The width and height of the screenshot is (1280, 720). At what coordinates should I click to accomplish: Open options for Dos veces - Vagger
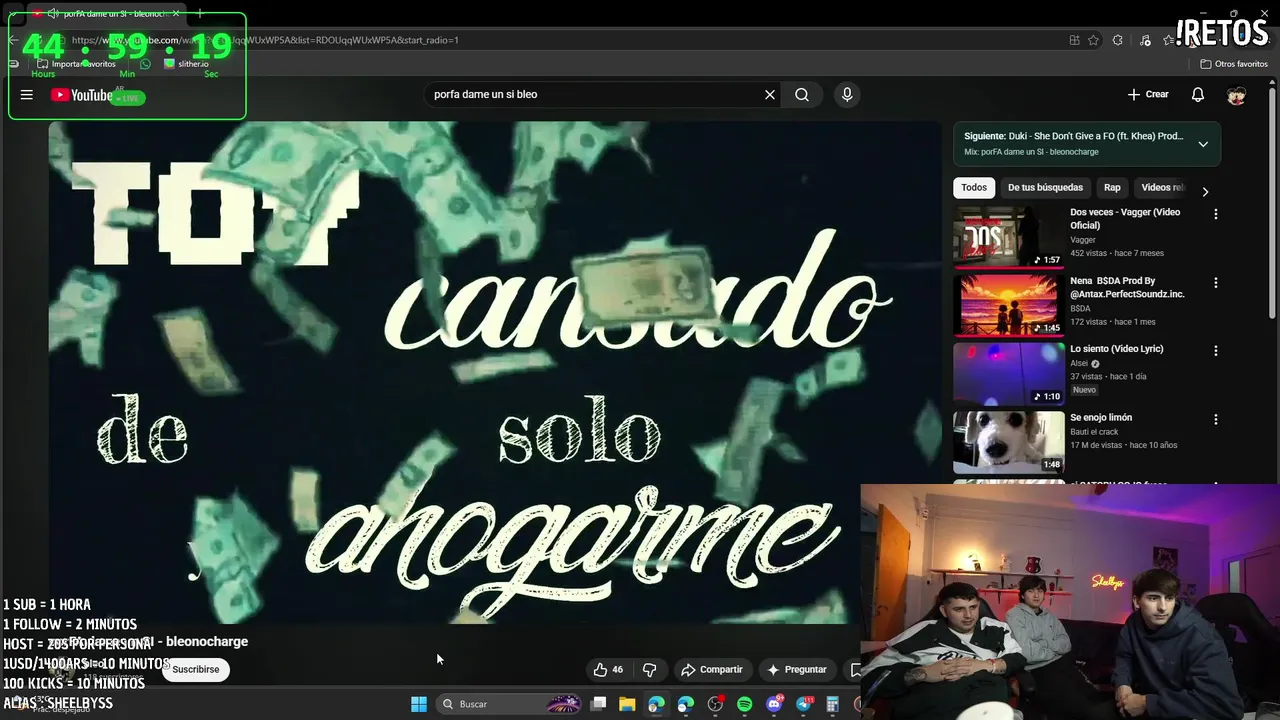1216,214
